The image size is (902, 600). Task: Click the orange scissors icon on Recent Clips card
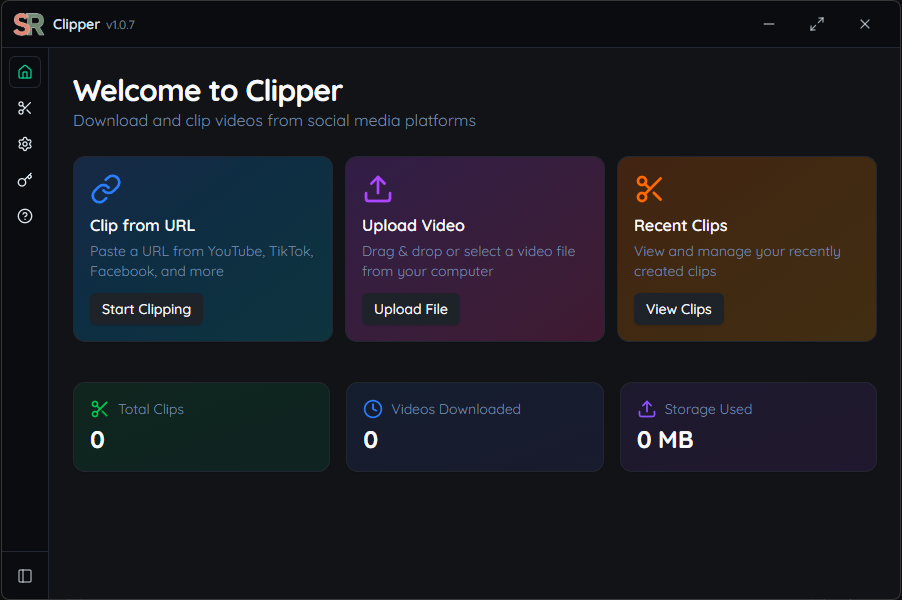(x=649, y=189)
